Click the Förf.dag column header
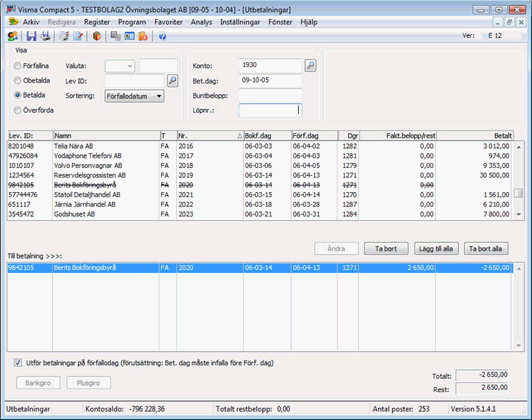The image size is (532, 420). 315,136
